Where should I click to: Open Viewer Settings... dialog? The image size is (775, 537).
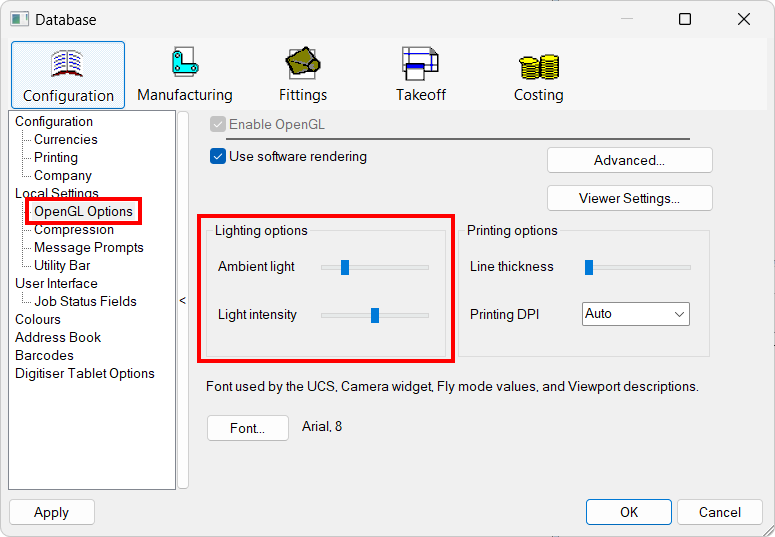[x=629, y=198]
